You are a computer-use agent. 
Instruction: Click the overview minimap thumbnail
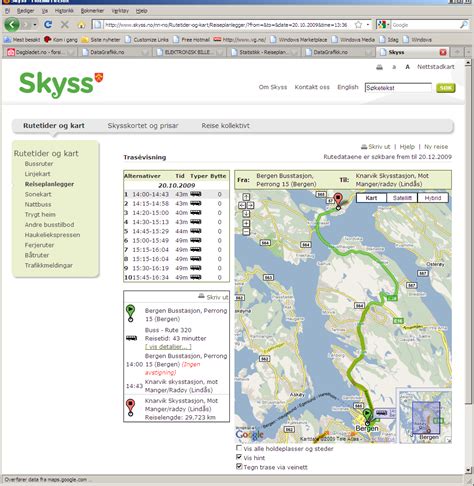[424, 416]
